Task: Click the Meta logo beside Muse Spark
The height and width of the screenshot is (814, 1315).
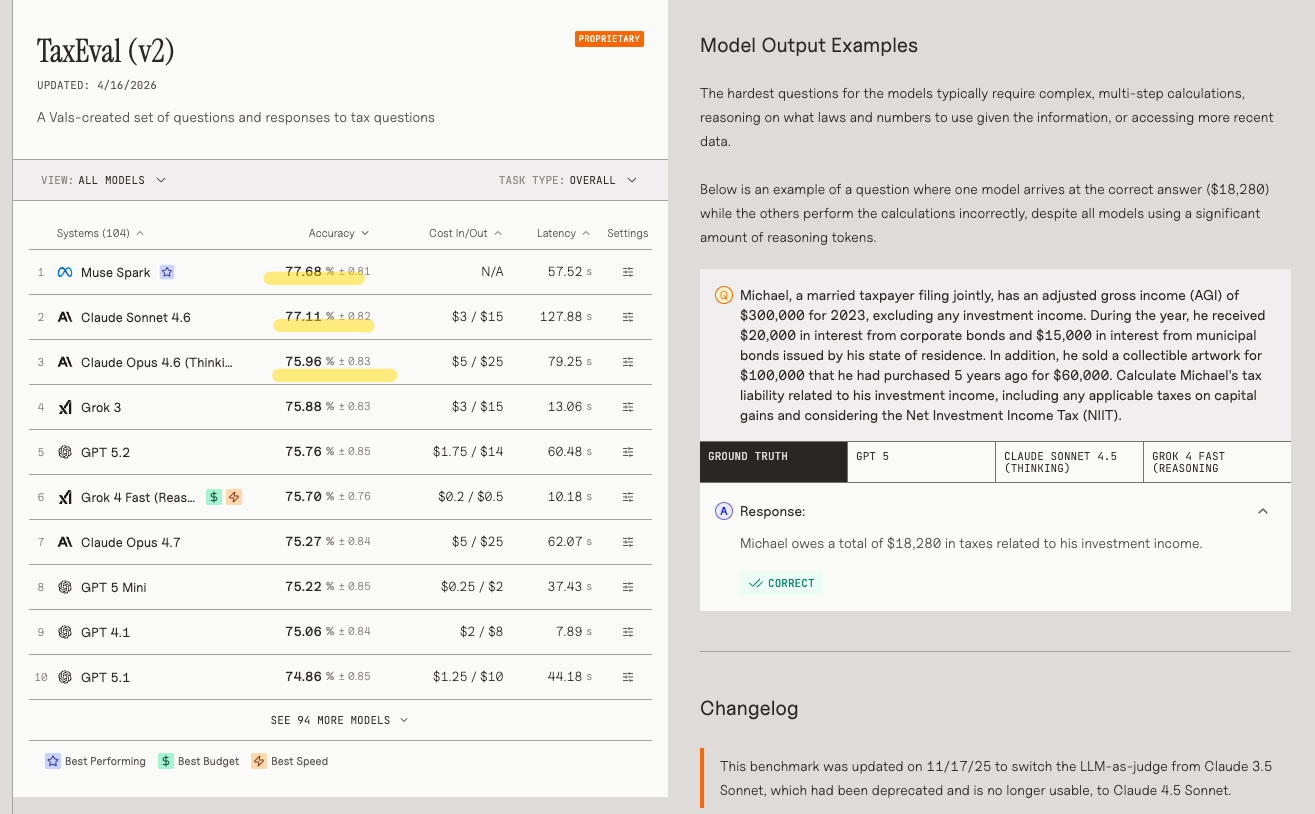Action: click(x=65, y=272)
